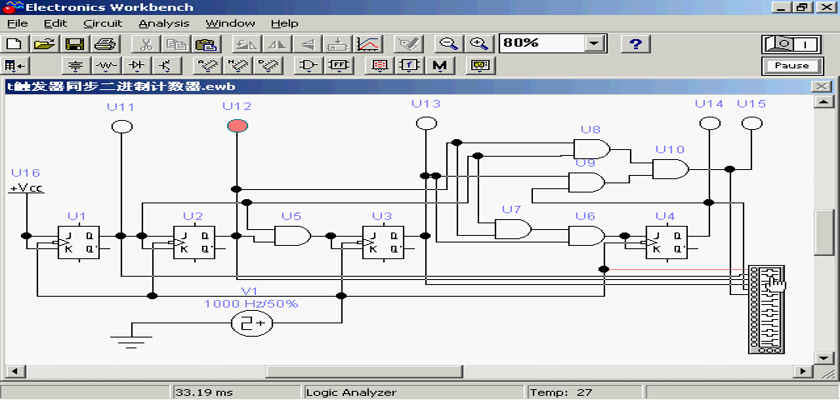Open the Diodes parts bin
This screenshot has height=400, width=840.
(137, 66)
